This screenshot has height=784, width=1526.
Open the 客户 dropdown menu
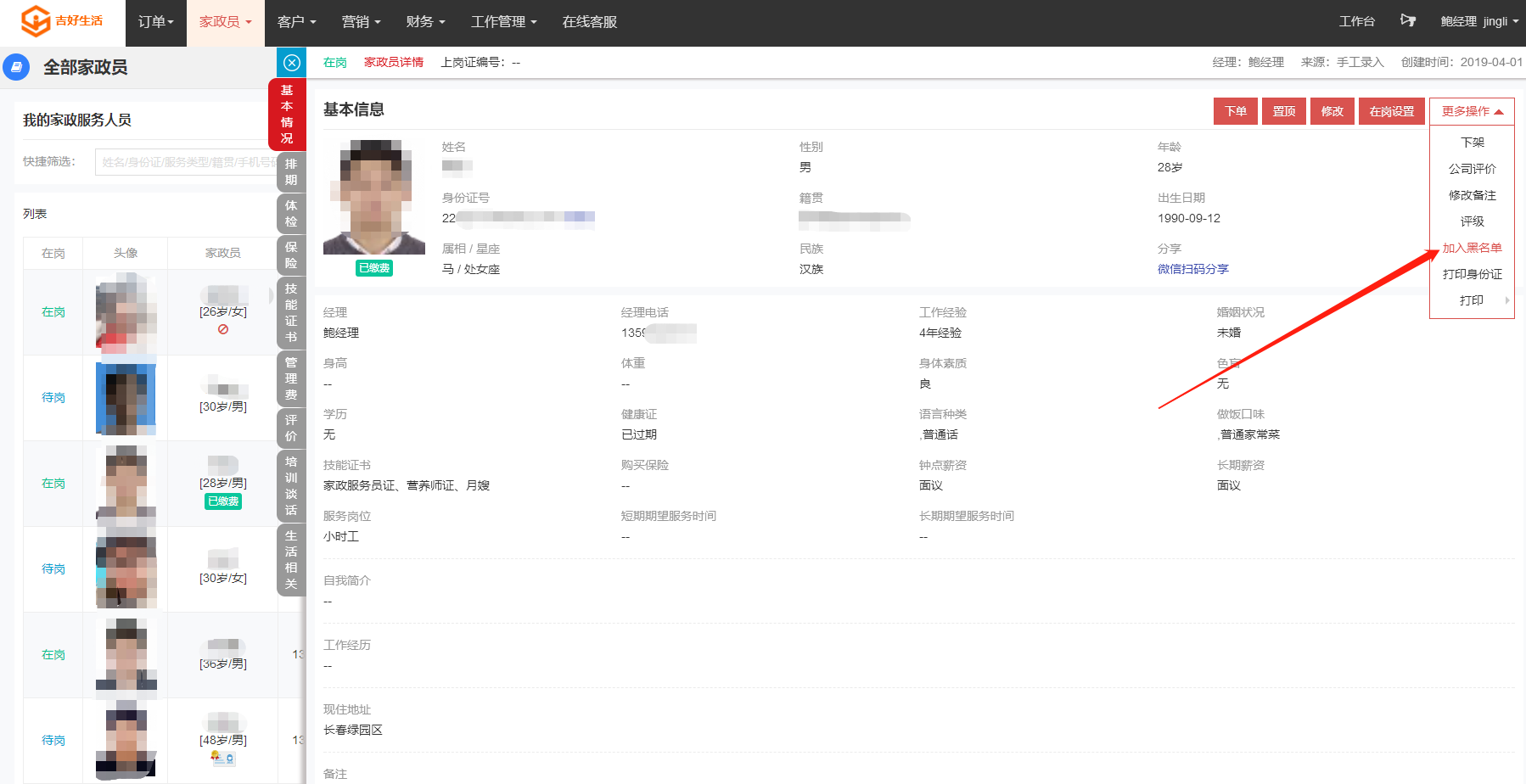tap(296, 22)
